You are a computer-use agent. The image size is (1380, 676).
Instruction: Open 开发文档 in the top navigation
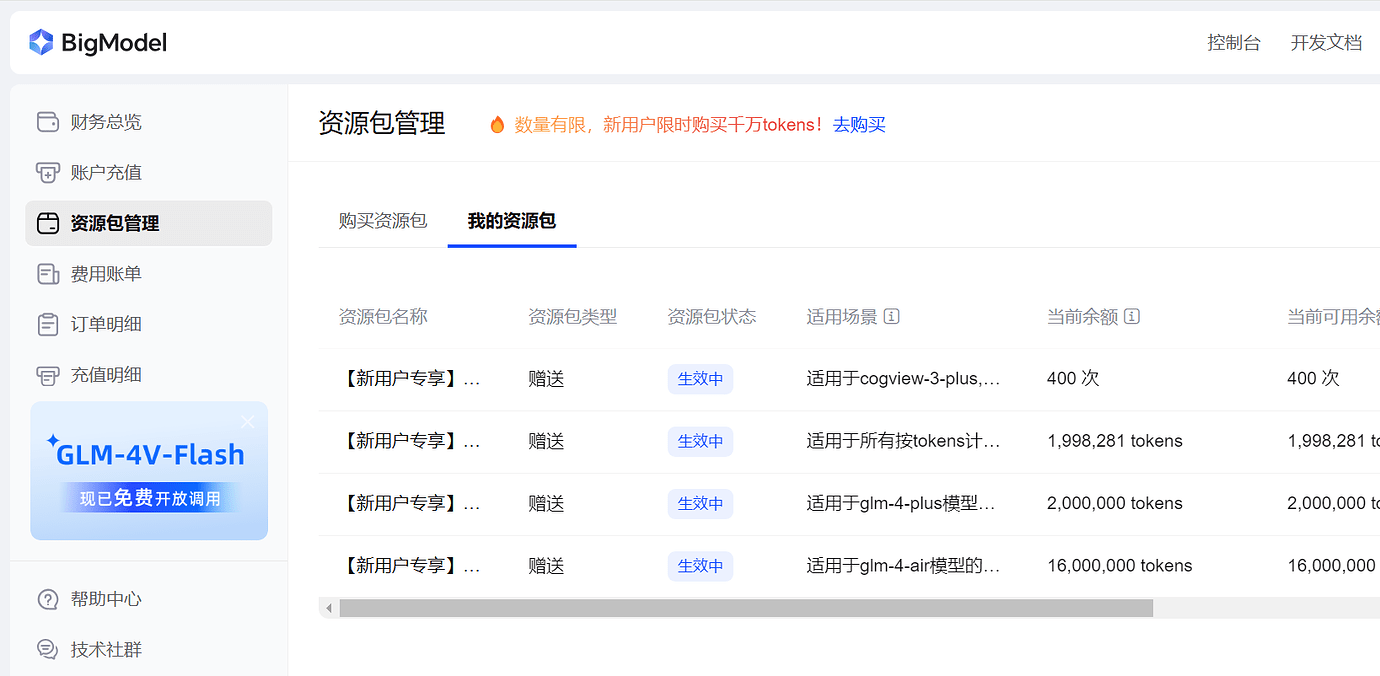click(x=1326, y=43)
